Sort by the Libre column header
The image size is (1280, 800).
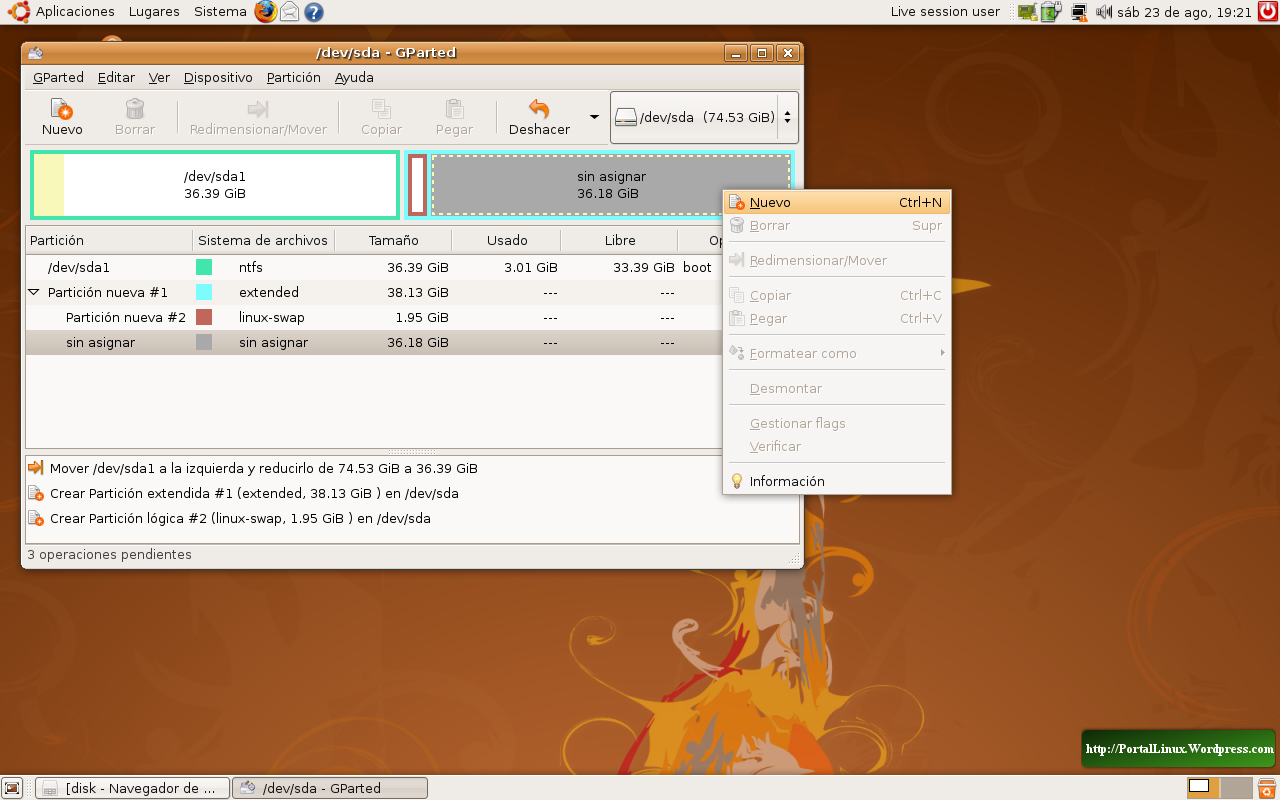(619, 241)
